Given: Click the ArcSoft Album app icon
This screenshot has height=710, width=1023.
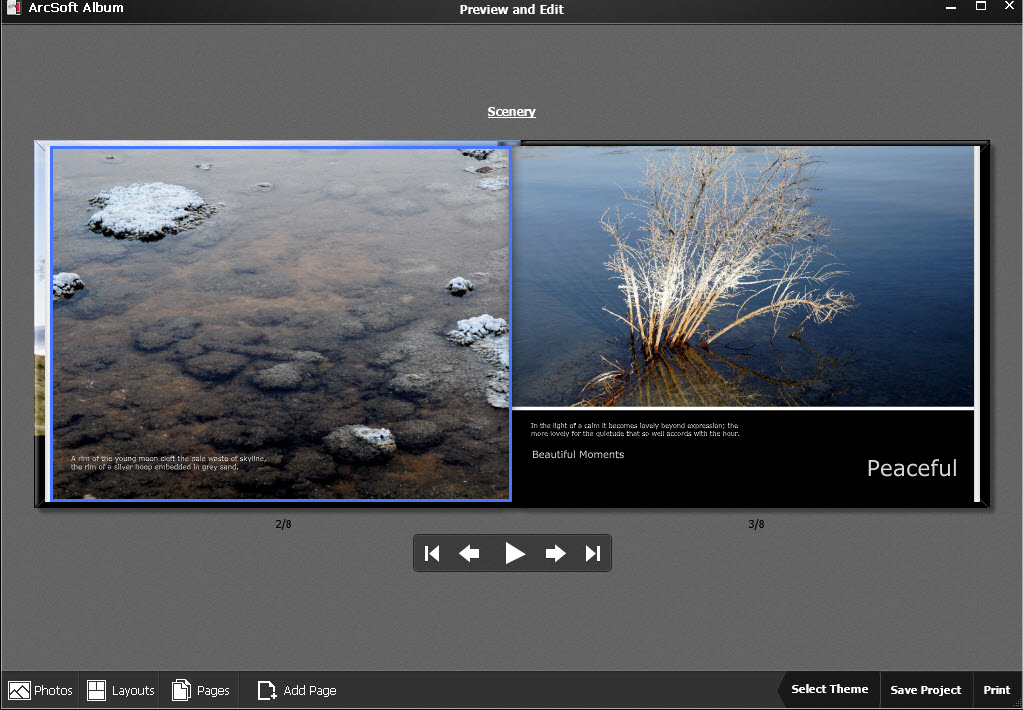Looking at the screenshot, I should pyautogui.click(x=14, y=8).
